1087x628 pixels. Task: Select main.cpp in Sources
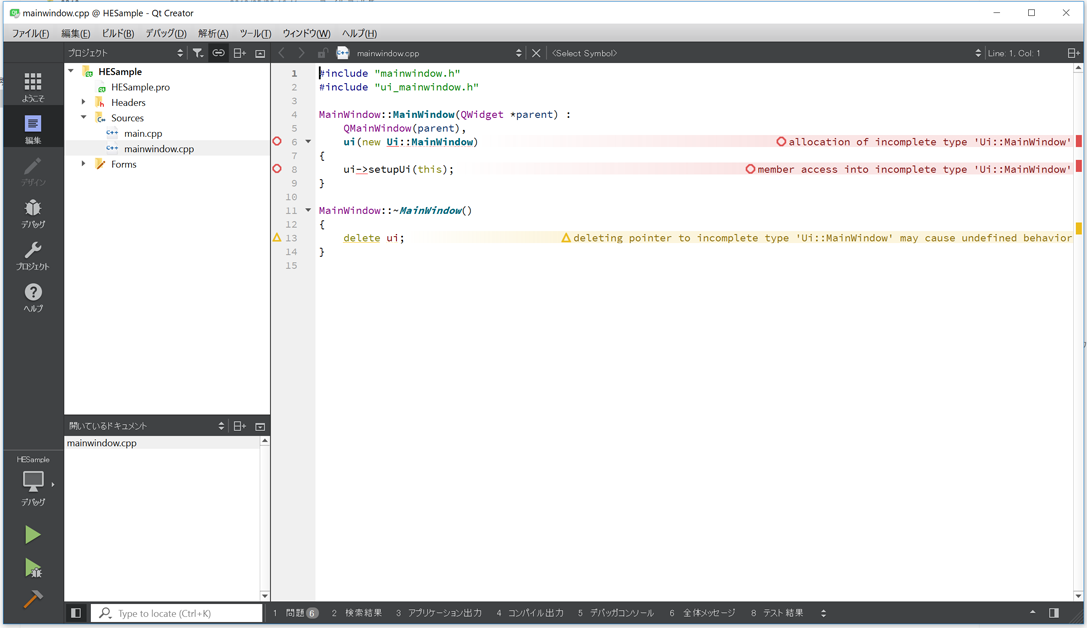point(143,133)
